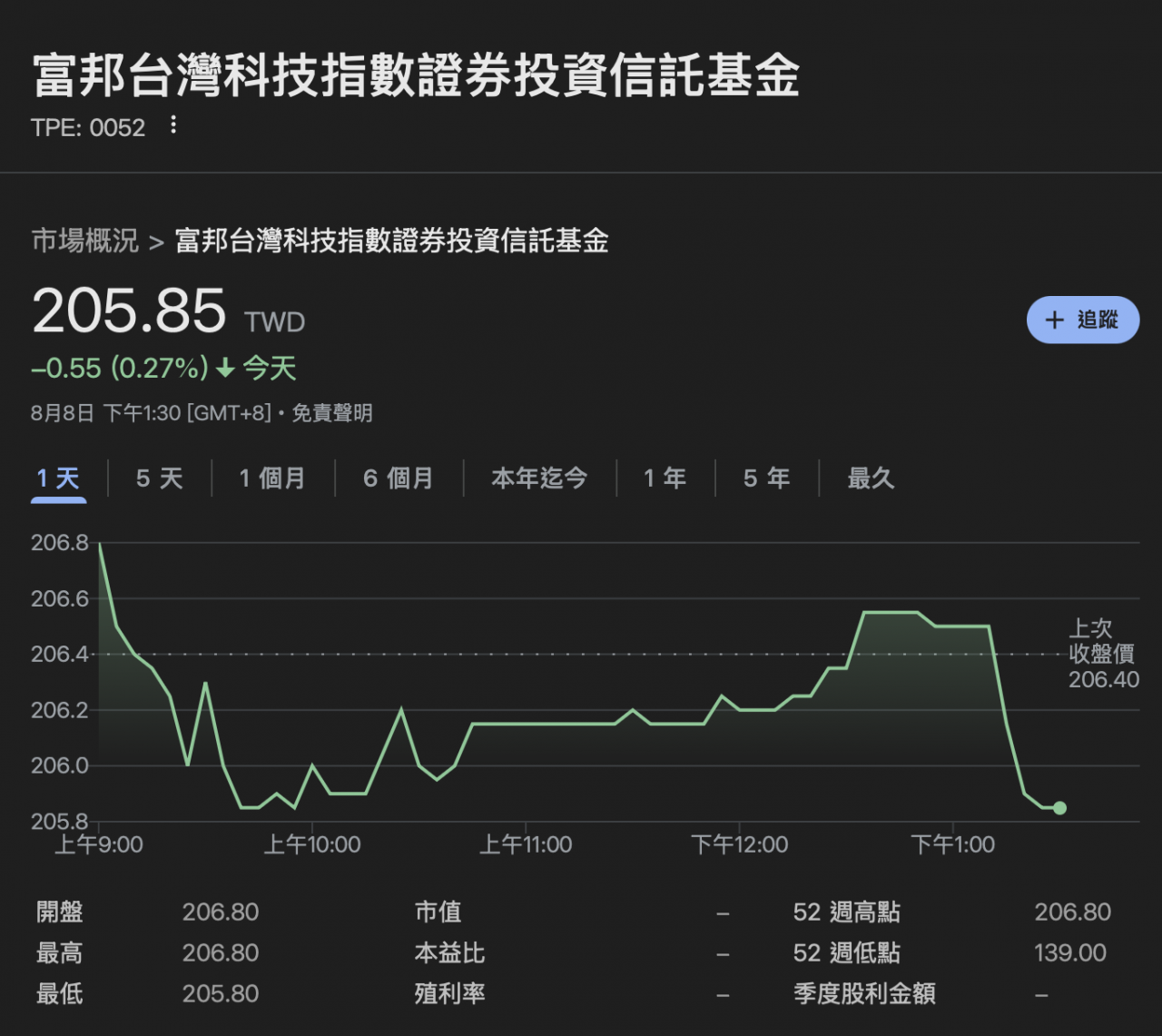Click the green down arrow next to 今天
The image size is (1162, 1036).
pos(225,369)
